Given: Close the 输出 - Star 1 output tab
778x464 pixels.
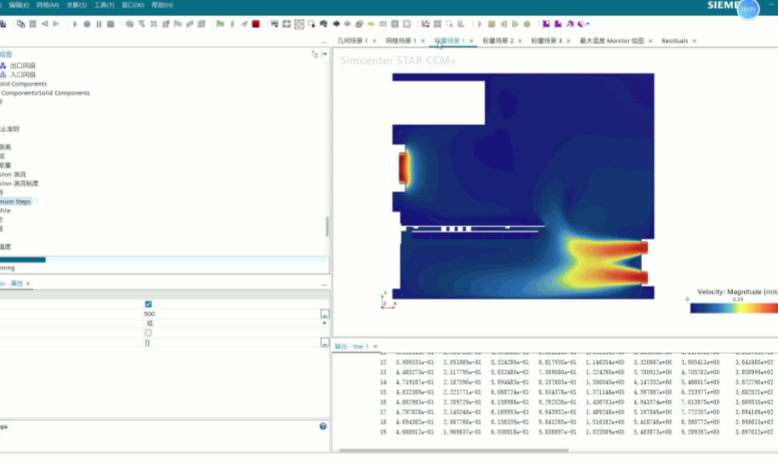Looking at the screenshot, I should [x=375, y=346].
